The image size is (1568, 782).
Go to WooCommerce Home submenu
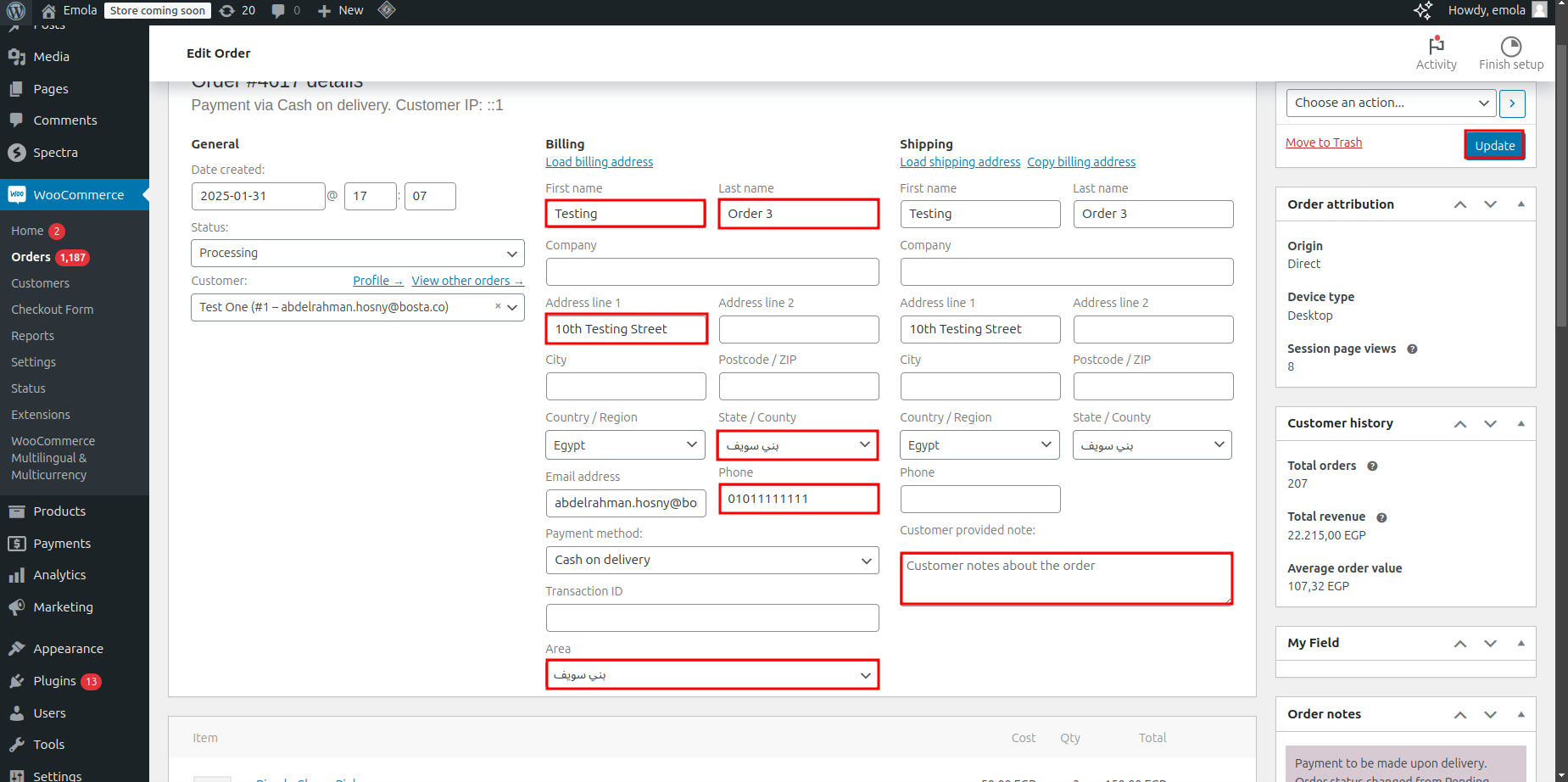pyautogui.click(x=27, y=231)
